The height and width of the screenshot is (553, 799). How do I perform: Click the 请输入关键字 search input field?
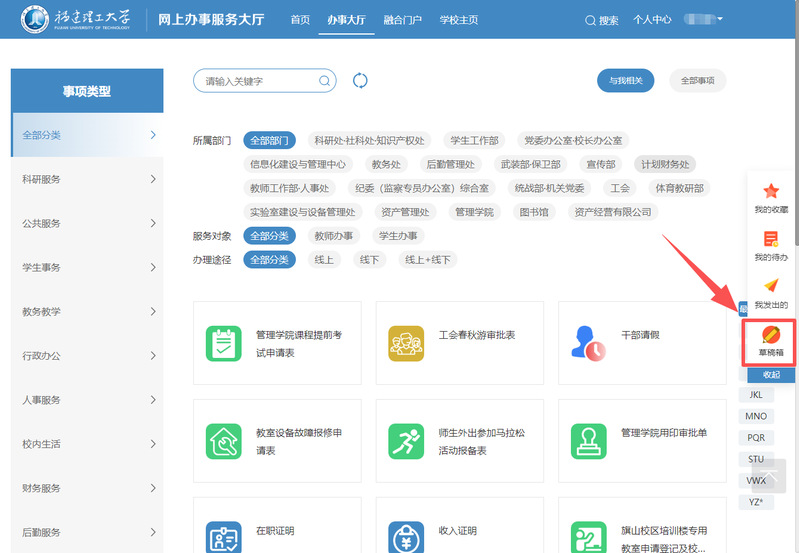pos(258,81)
